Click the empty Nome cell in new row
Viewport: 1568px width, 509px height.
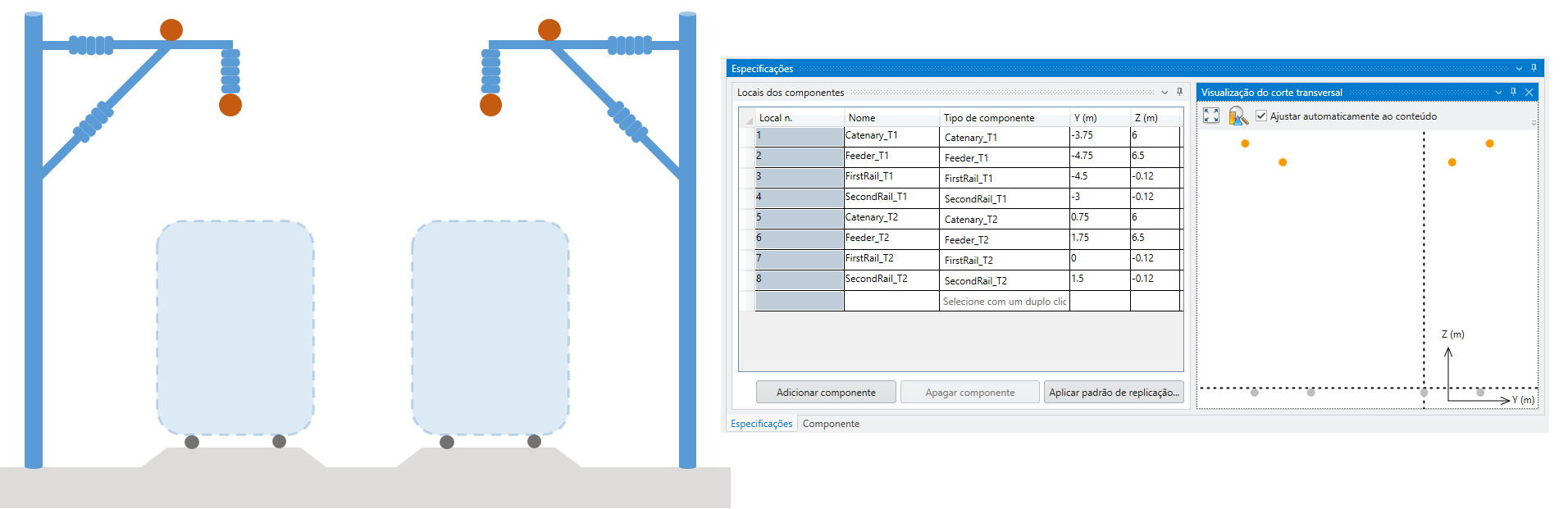click(891, 301)
